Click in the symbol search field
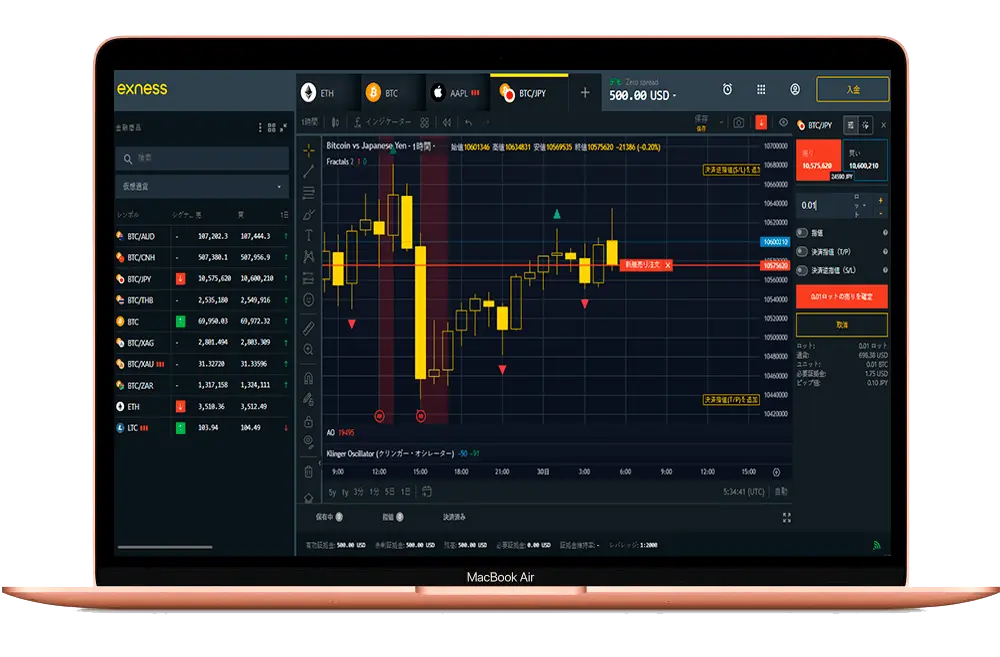 click(x=205, y=158)
